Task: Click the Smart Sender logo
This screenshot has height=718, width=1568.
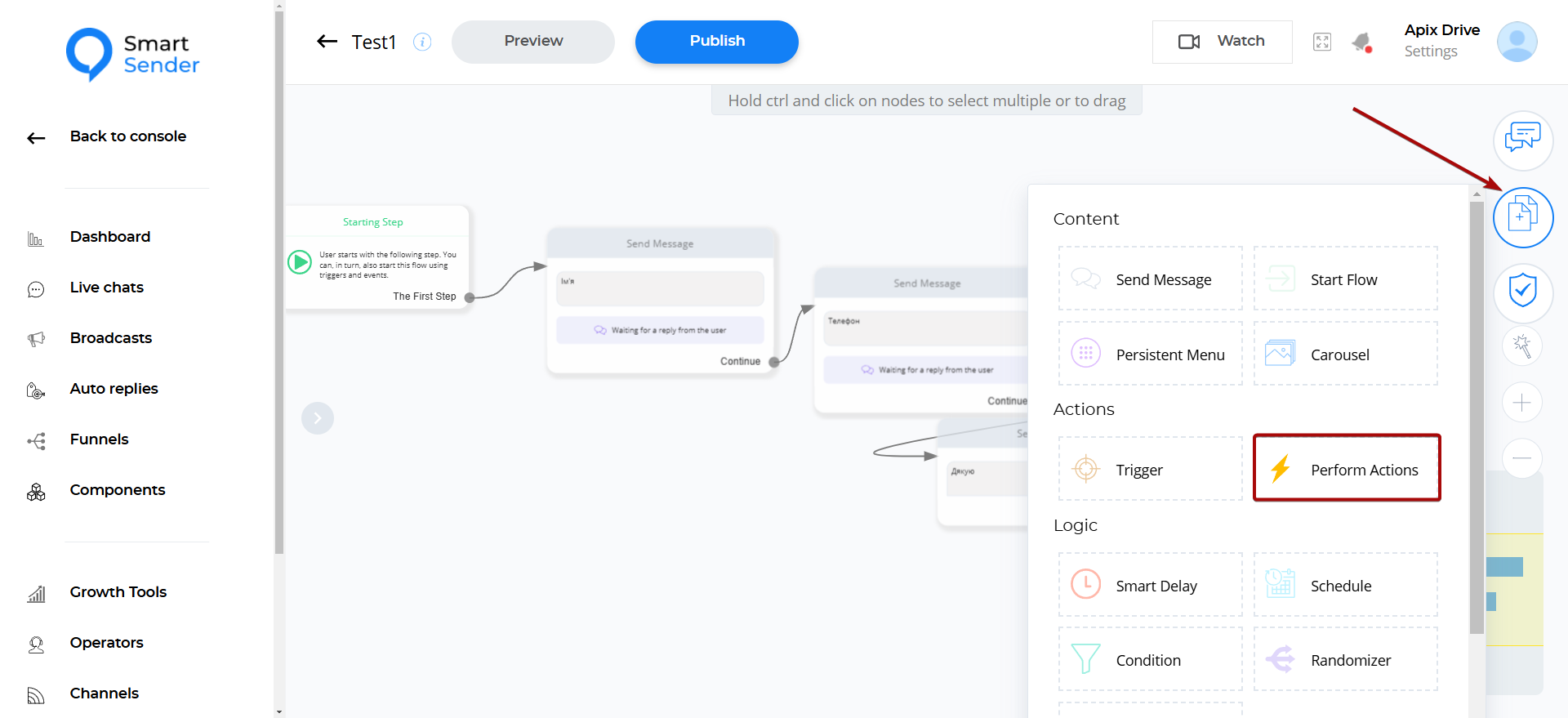Action: [x=133, y=54]
